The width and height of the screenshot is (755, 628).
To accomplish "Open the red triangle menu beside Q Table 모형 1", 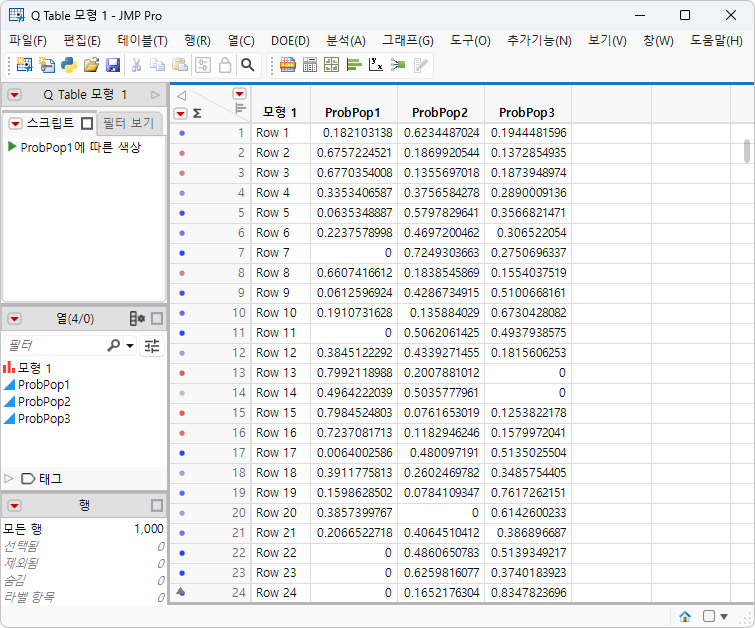I will point(14,94).
